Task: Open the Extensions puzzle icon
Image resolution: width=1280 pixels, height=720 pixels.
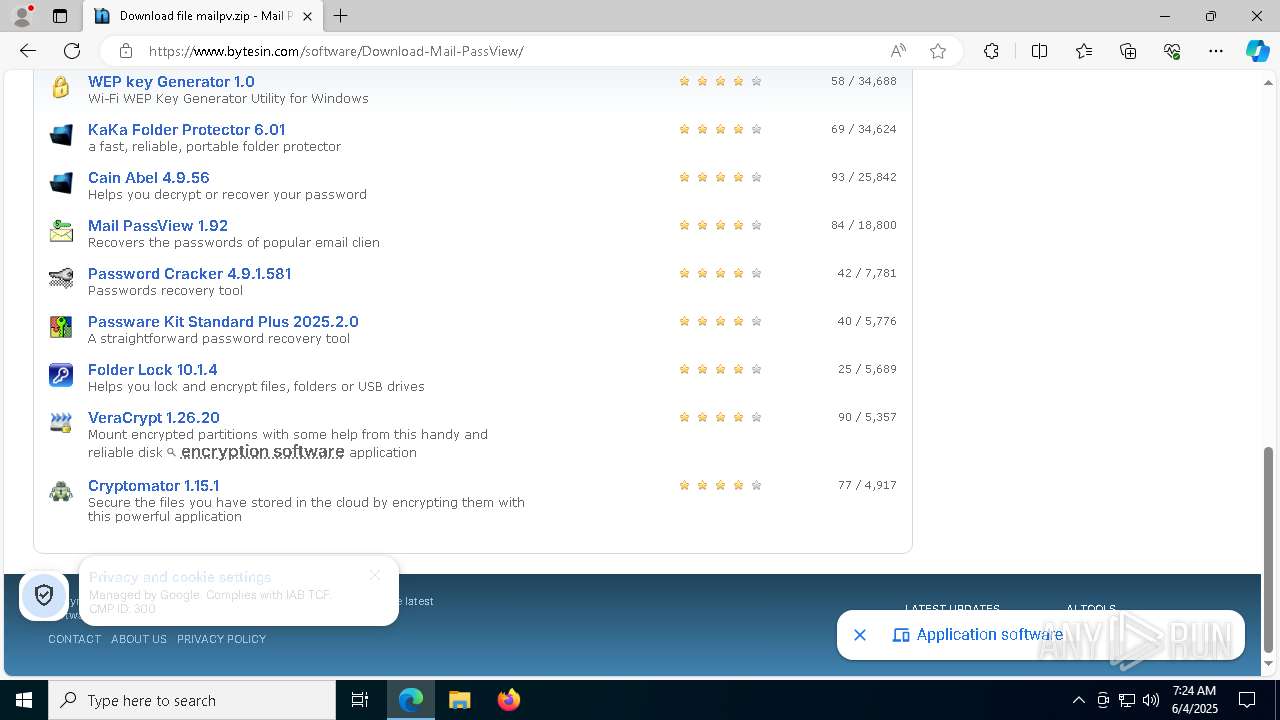Action: tap(991, 51)
